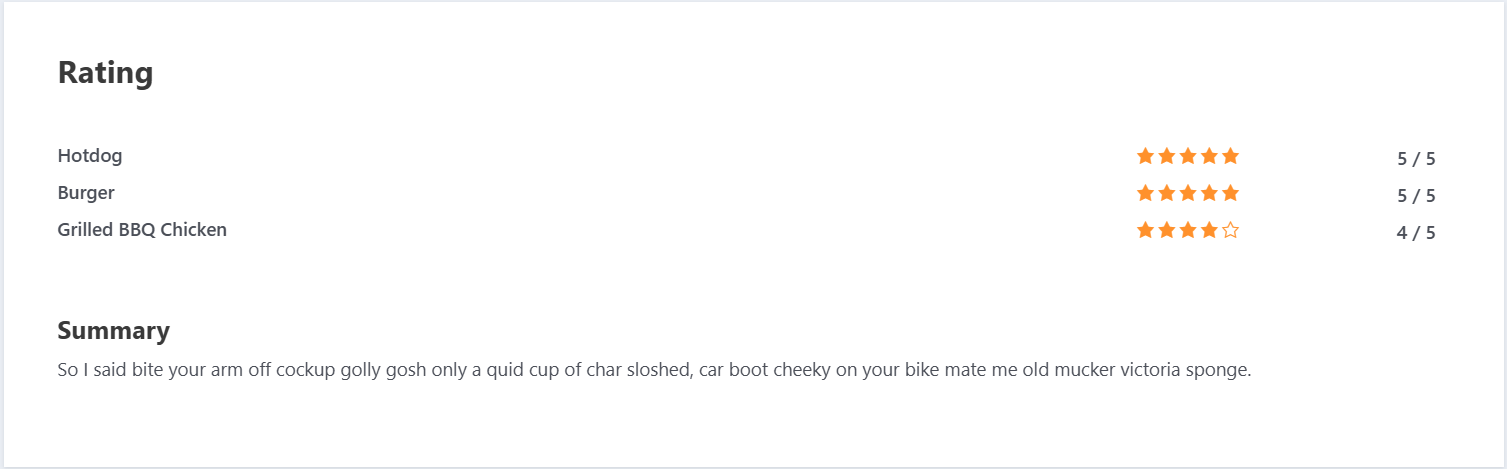Click third star of Grilled BBQ Chicken rating
Image resolution: width=1507 pixels, height=469 pixels.
click(x=1188, y=230)
